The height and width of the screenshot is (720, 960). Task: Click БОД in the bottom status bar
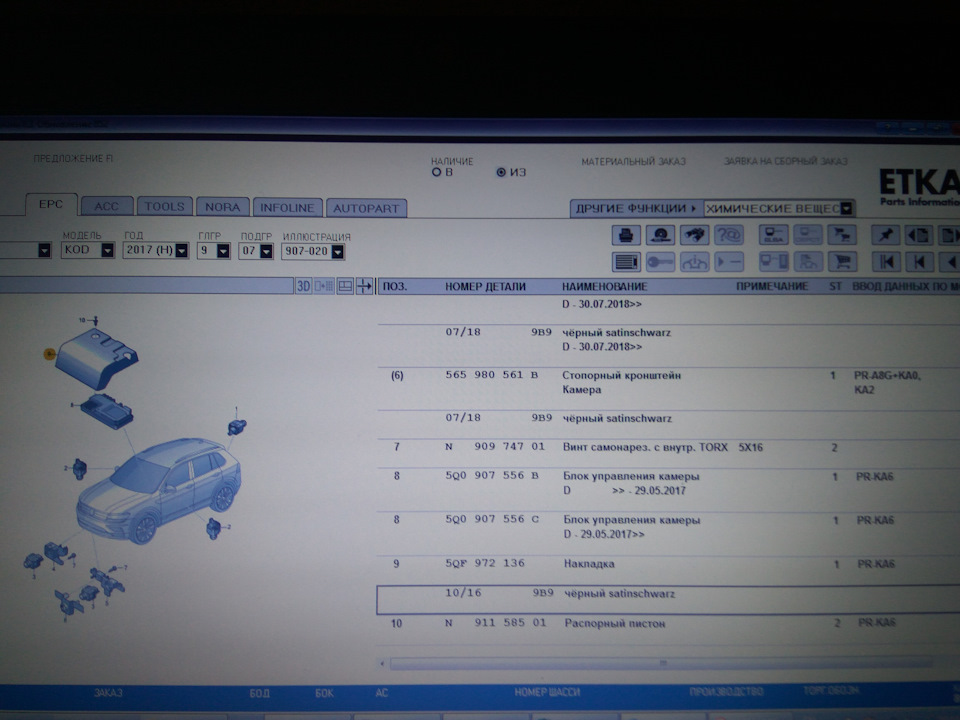tap(260, 693)
